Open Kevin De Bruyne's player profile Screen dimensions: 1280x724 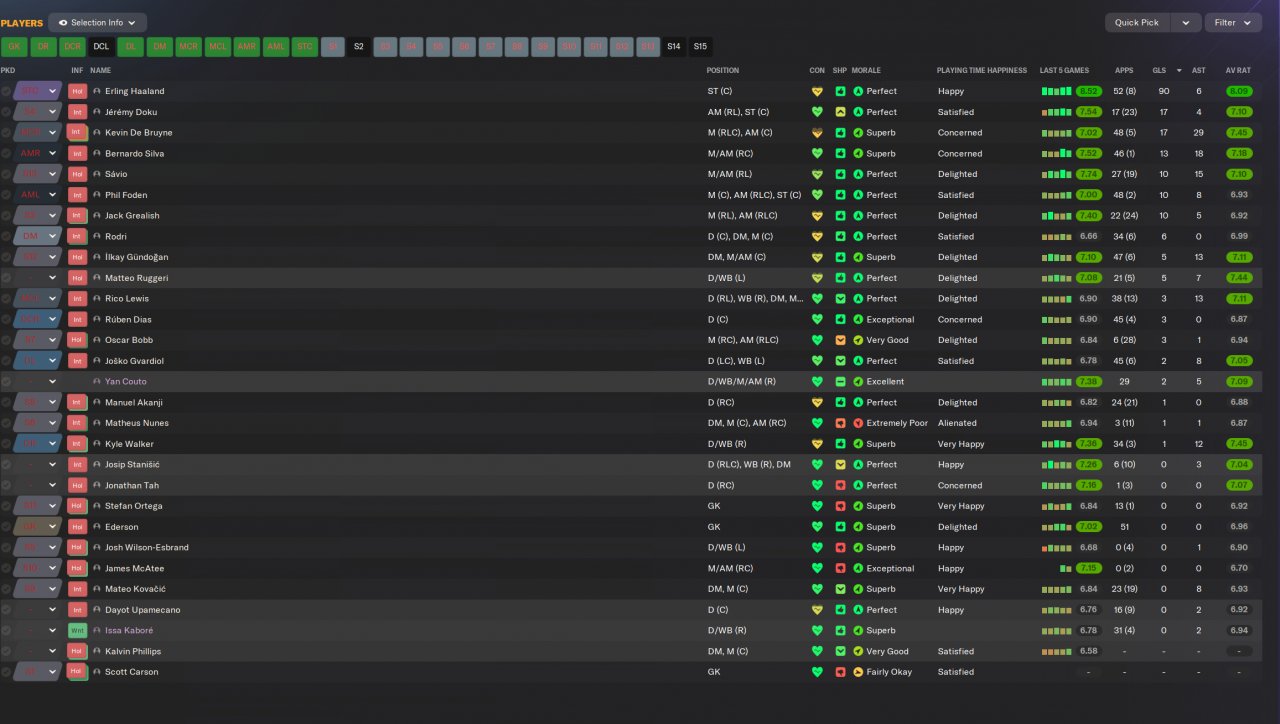(x=138, y=133)
